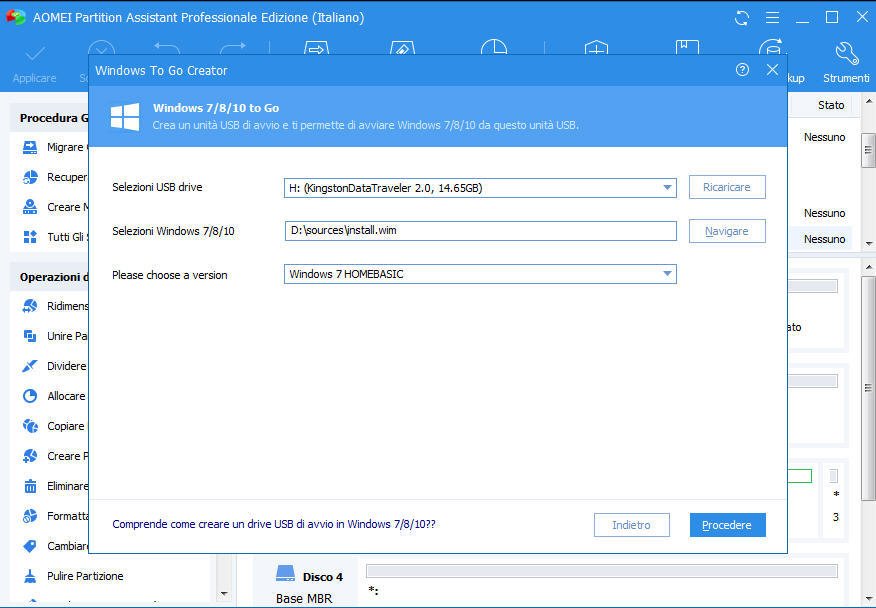Click the partition list scroll down arrow

click(869, 244)
